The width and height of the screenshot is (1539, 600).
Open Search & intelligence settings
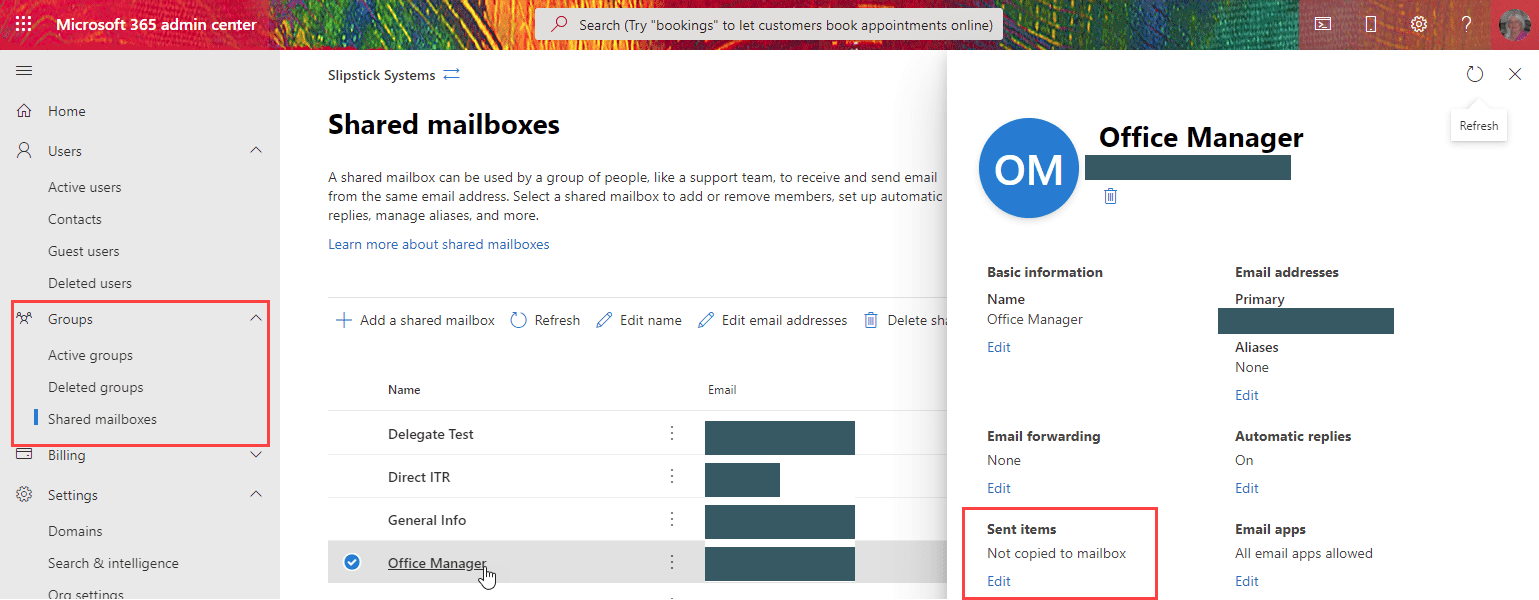click(113, 563)
